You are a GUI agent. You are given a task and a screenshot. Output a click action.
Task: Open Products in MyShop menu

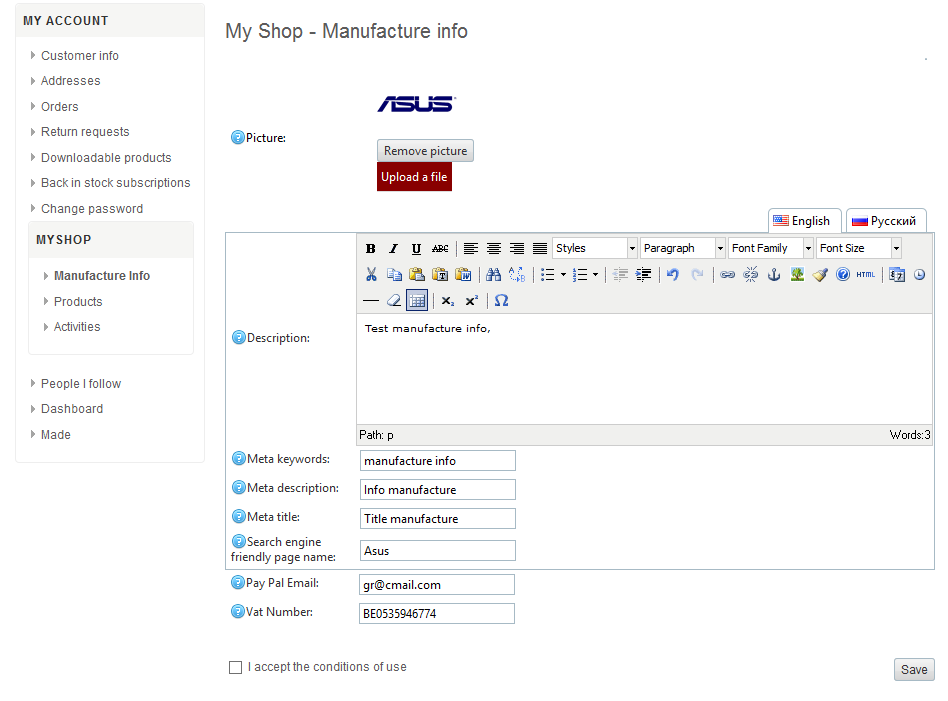(78, 301)
